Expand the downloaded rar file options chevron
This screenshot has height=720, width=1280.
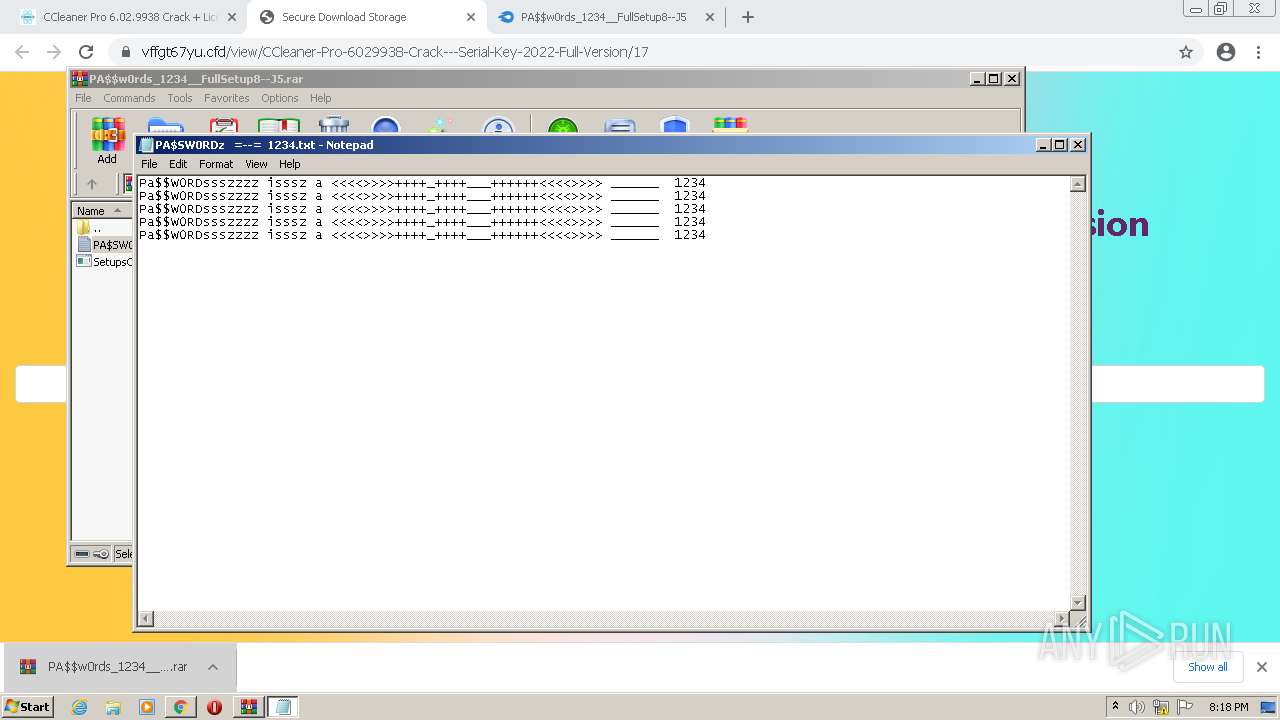tap(213, 667)
